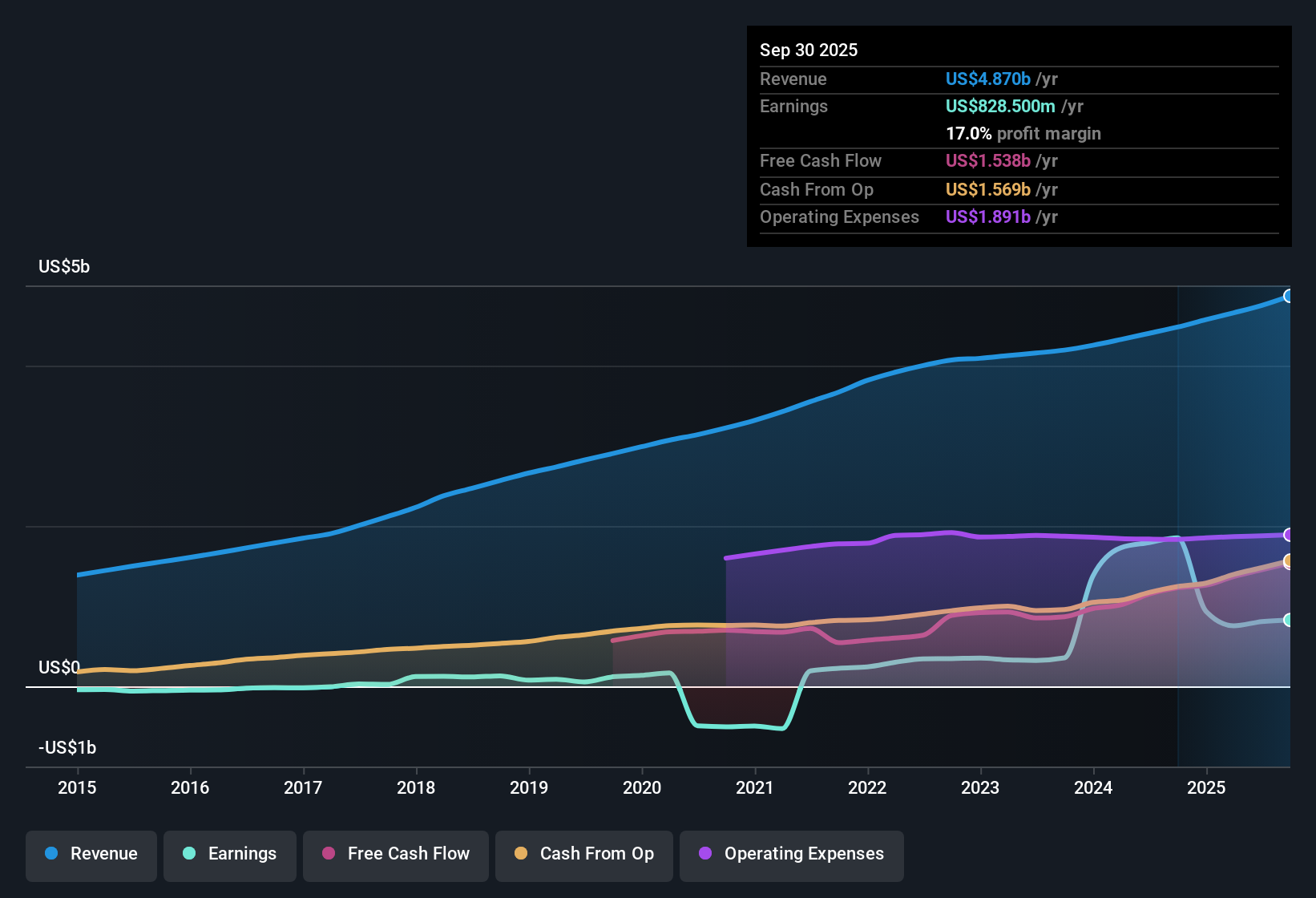Select the Cash From Op endpoint marker
The image size is (1316, 898).
1288,561
